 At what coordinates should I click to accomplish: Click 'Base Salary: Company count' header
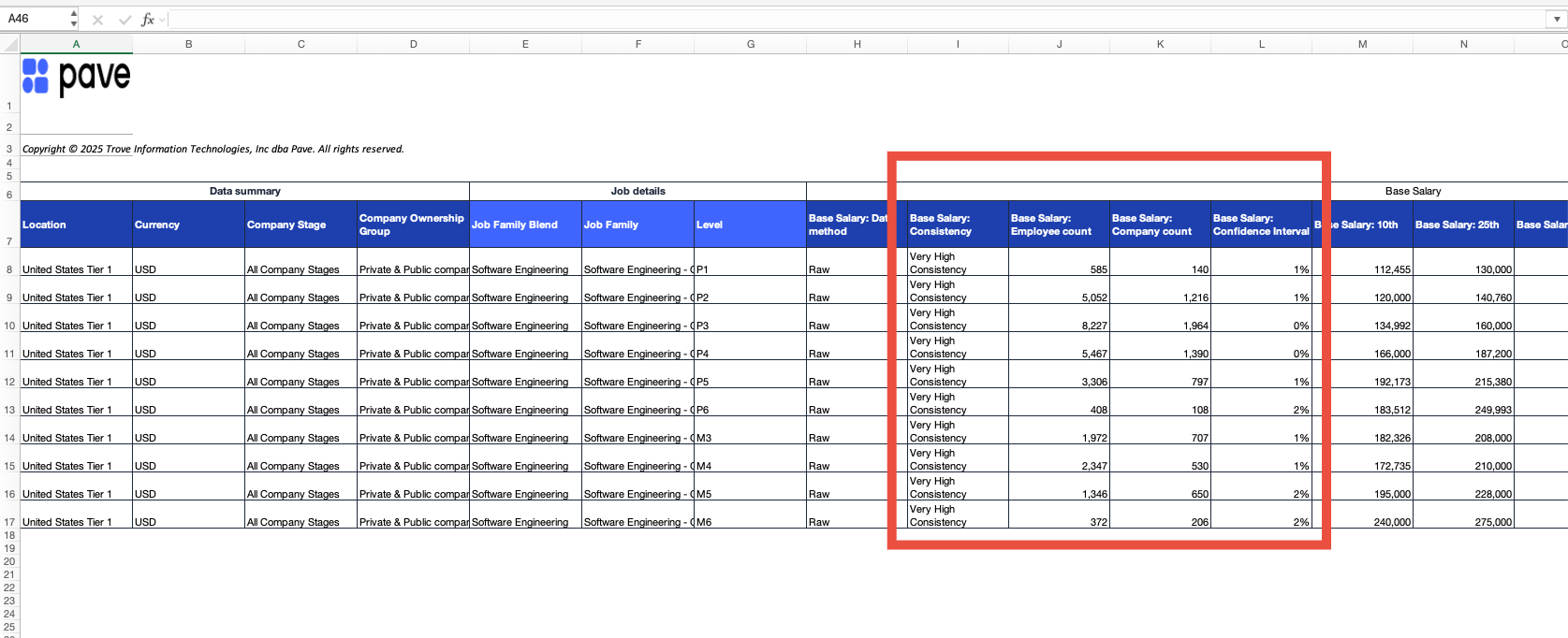tap(1161, 225)
